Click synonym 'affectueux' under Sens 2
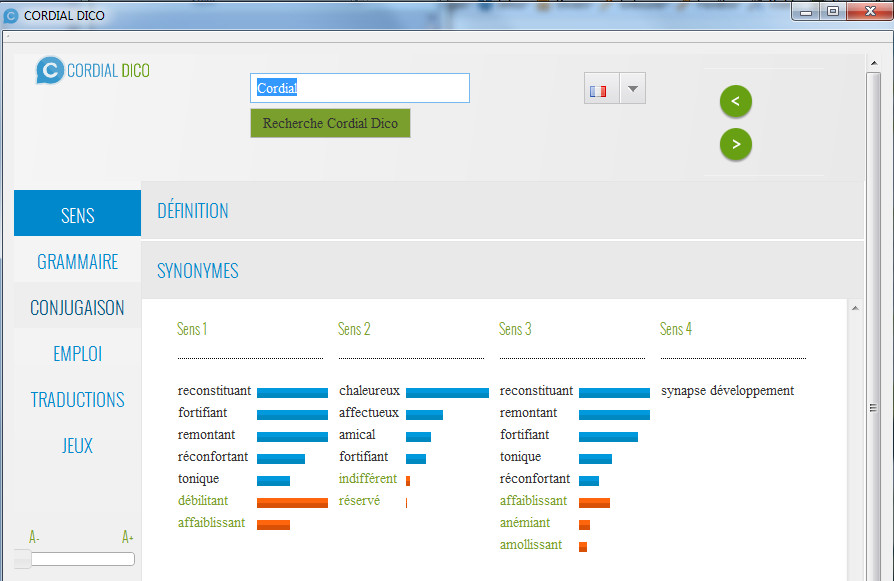Screen dimensions: 894x581 click(x=369, y=413)
